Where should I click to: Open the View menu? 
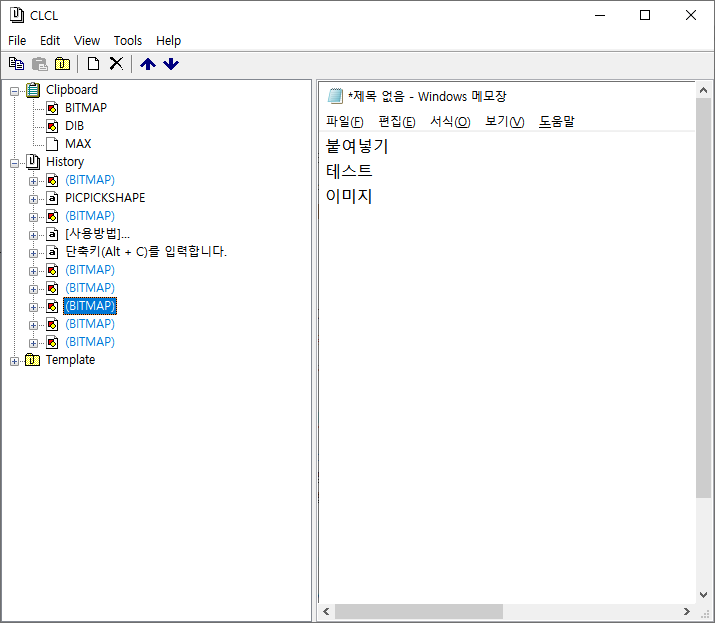pyautogui.click(x=87, y=41)
